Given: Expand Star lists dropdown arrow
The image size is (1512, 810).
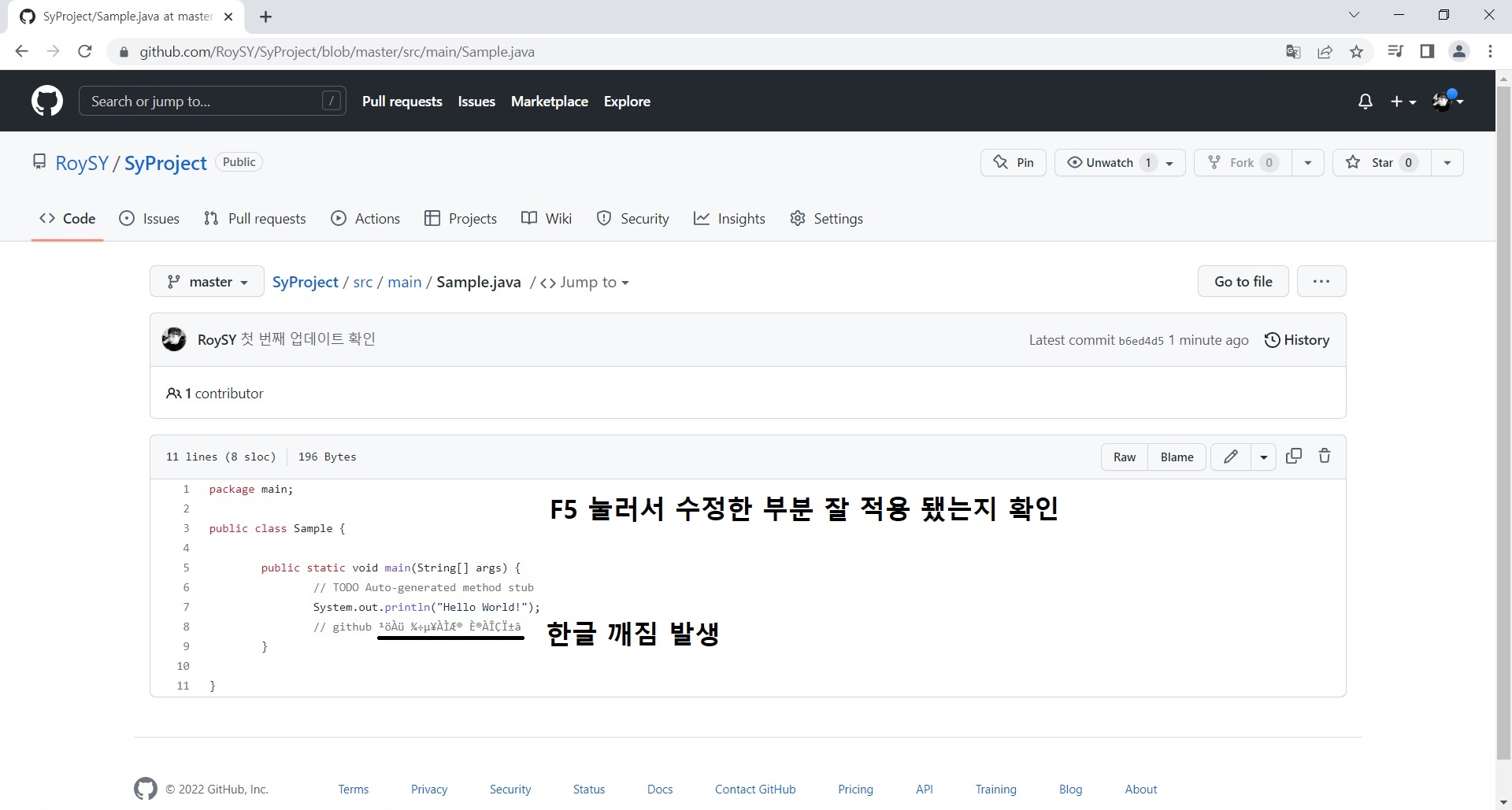Looking at the screenshot, I should pyautogui.click(x=1447, y=163).
